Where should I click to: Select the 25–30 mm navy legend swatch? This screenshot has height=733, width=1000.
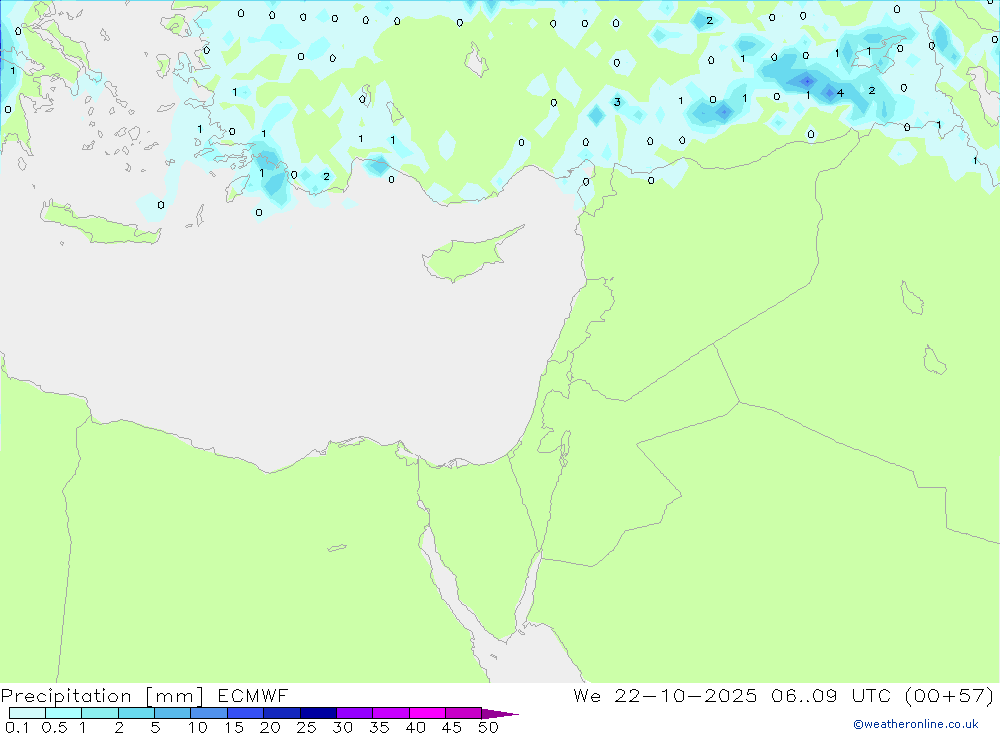(x=318, y=713)
